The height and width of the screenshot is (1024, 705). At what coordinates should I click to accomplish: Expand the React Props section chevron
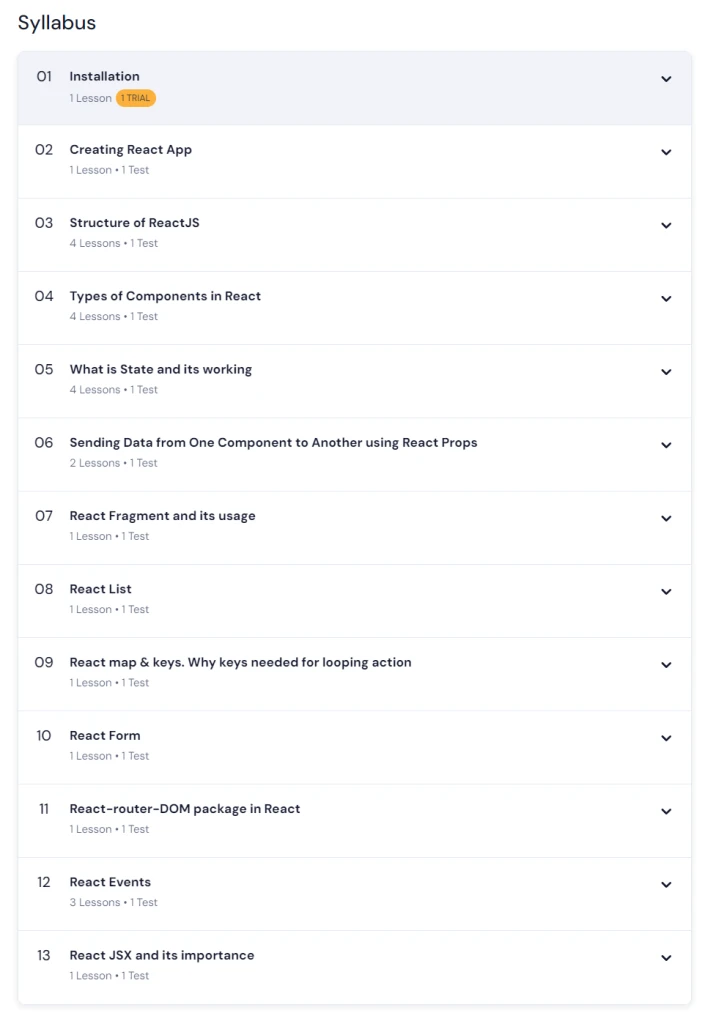[666, 445]
